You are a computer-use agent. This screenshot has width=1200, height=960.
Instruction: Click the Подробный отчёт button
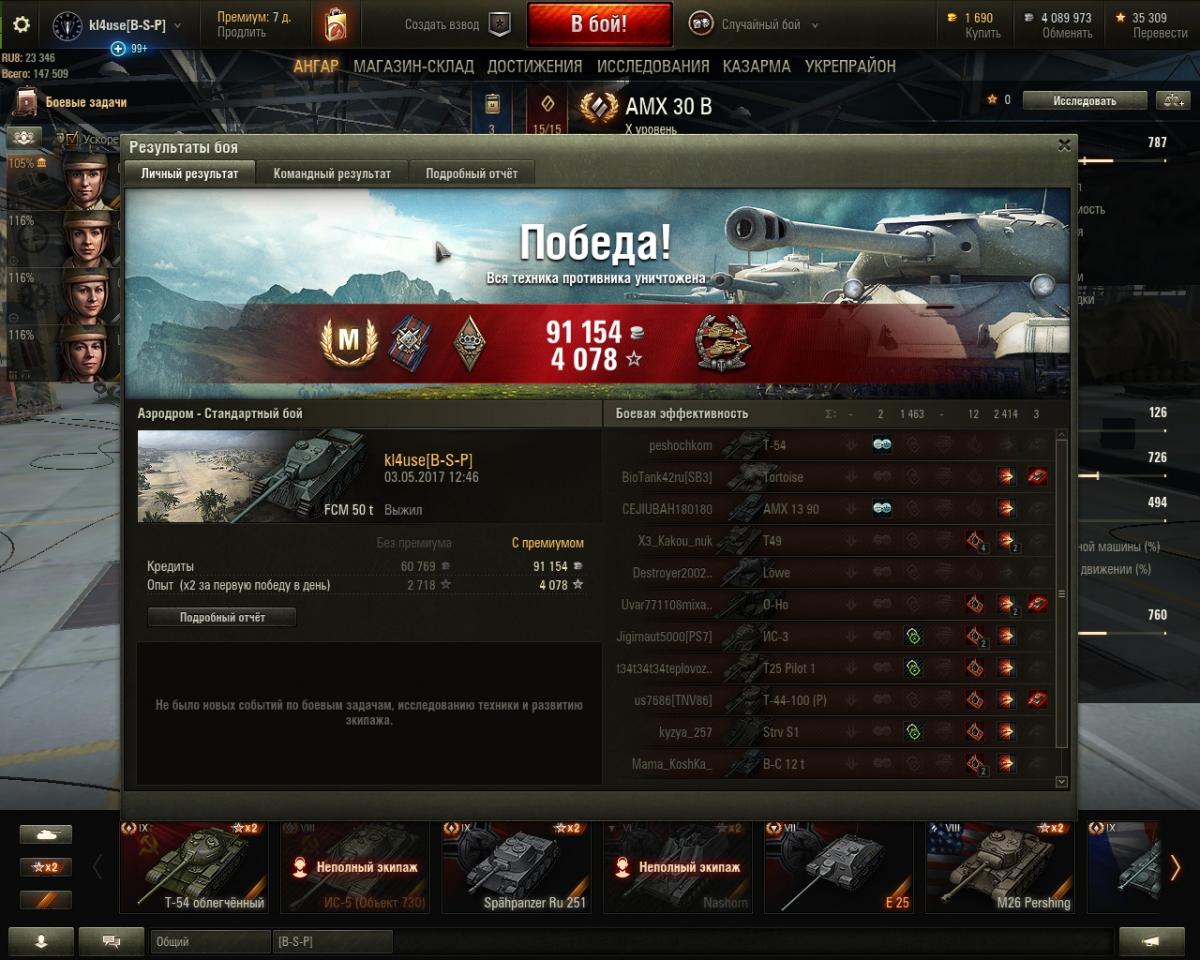pyautogui.click(x=222, y=617)
